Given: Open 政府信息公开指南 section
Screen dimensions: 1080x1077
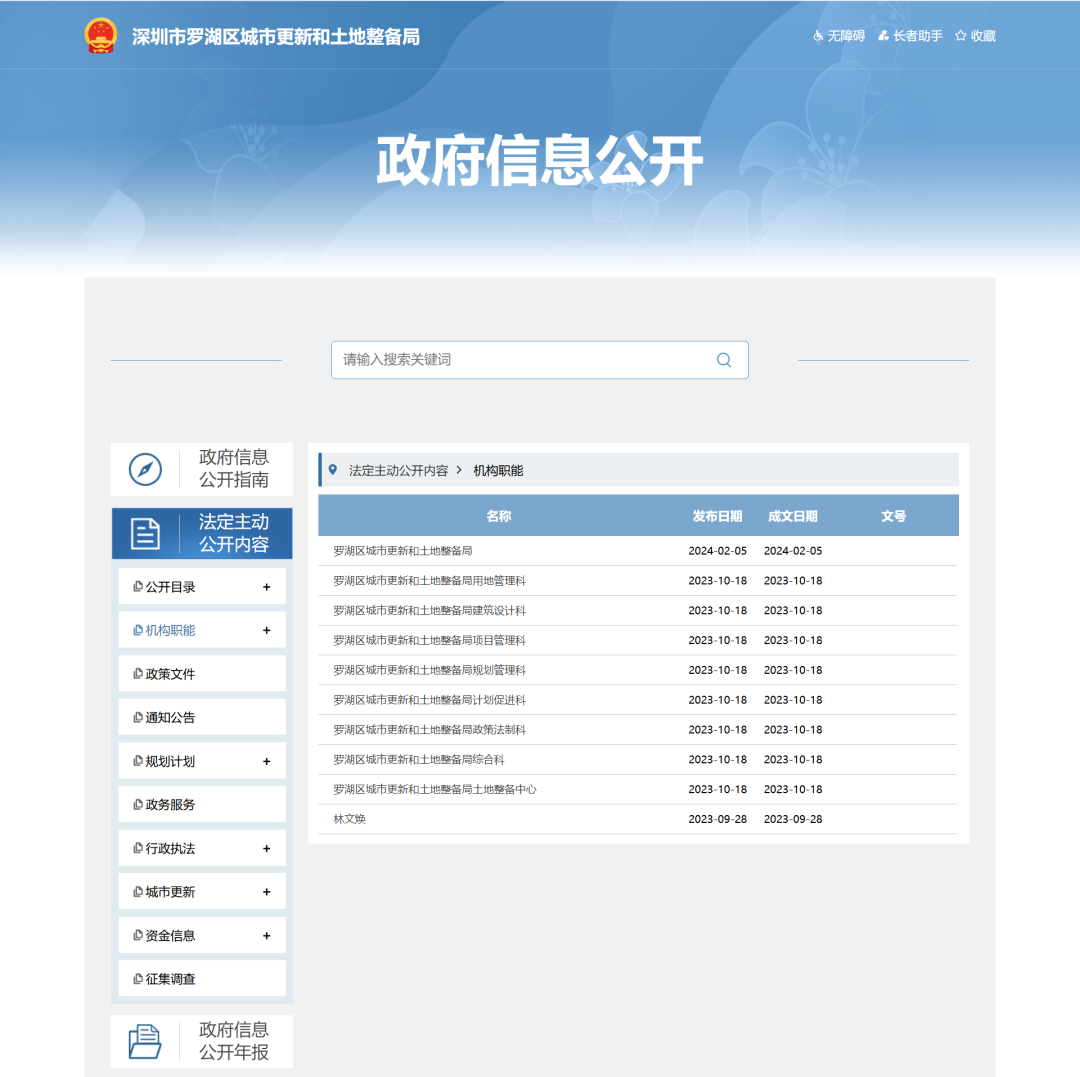Looking at the screenshot, I should (x=202, y=469).
